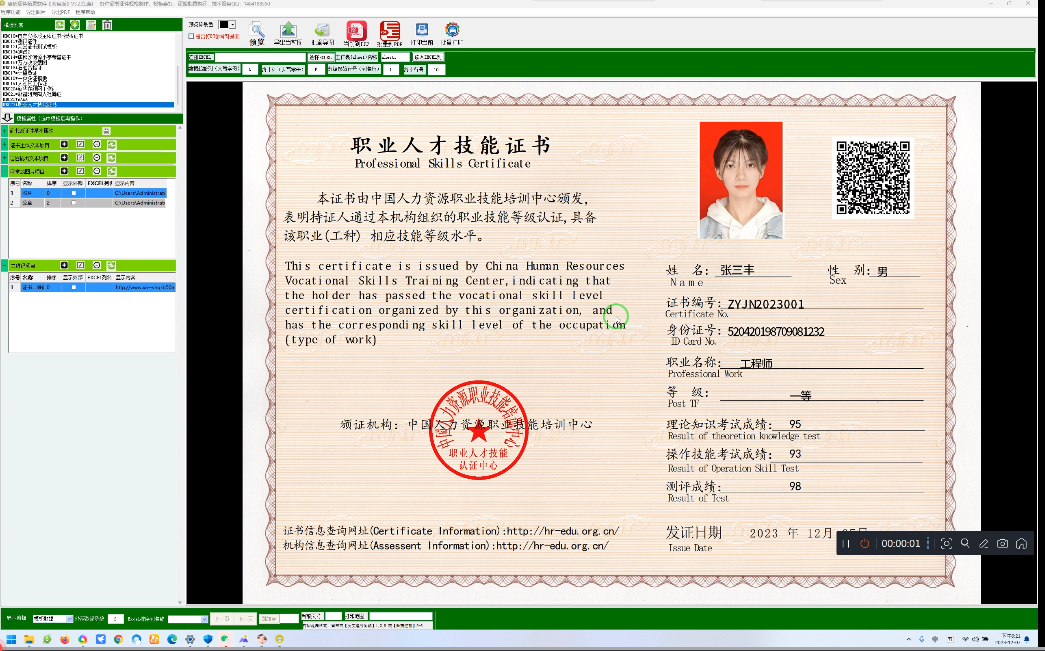Click the browse button next to Excel path field
Viewport: 1045px width, 651px height.
pos(320,57)
